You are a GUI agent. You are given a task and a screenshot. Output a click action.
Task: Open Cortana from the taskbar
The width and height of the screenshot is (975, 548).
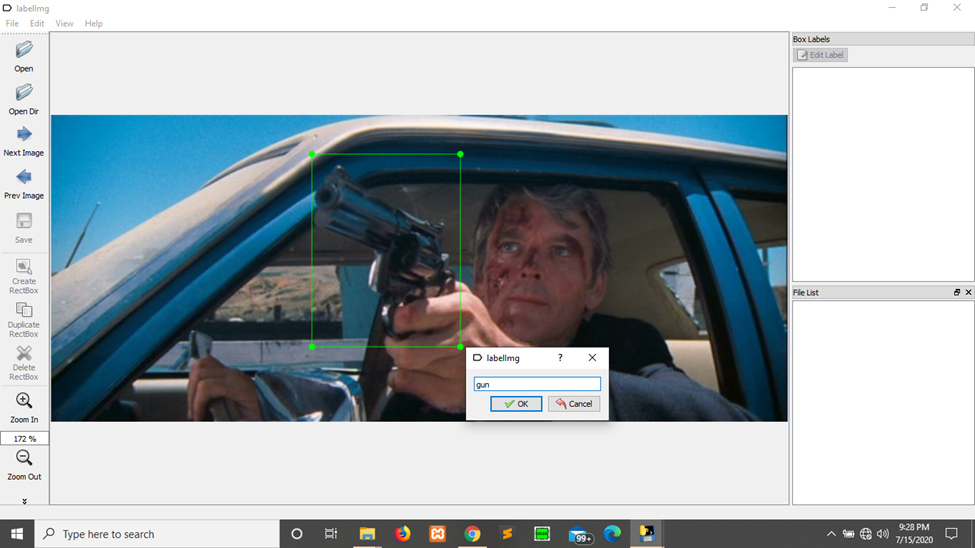click(x=297, y=534)
